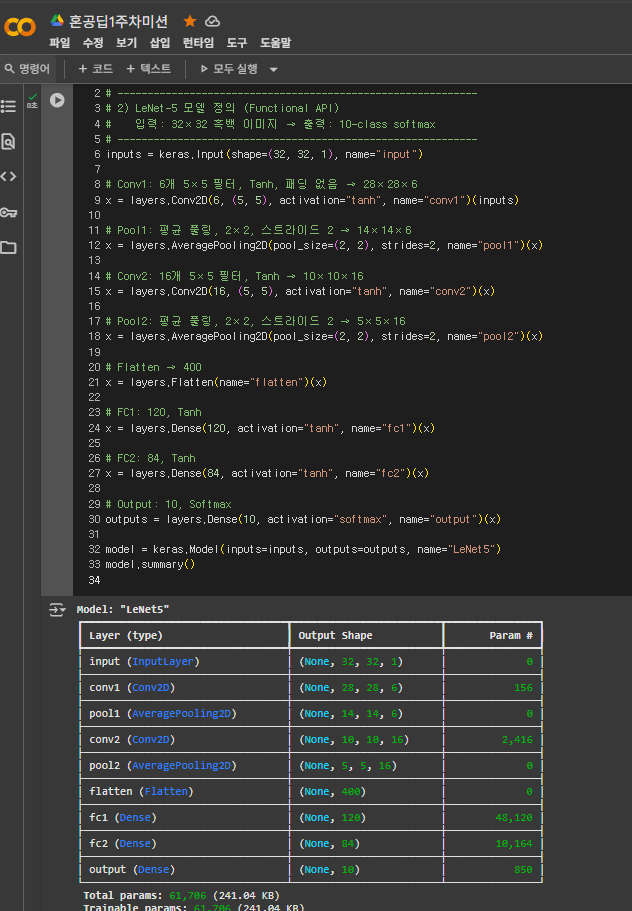Click the Layer (type) table header
Viewport: 632px width, 911px height.
tap(126, 636)
